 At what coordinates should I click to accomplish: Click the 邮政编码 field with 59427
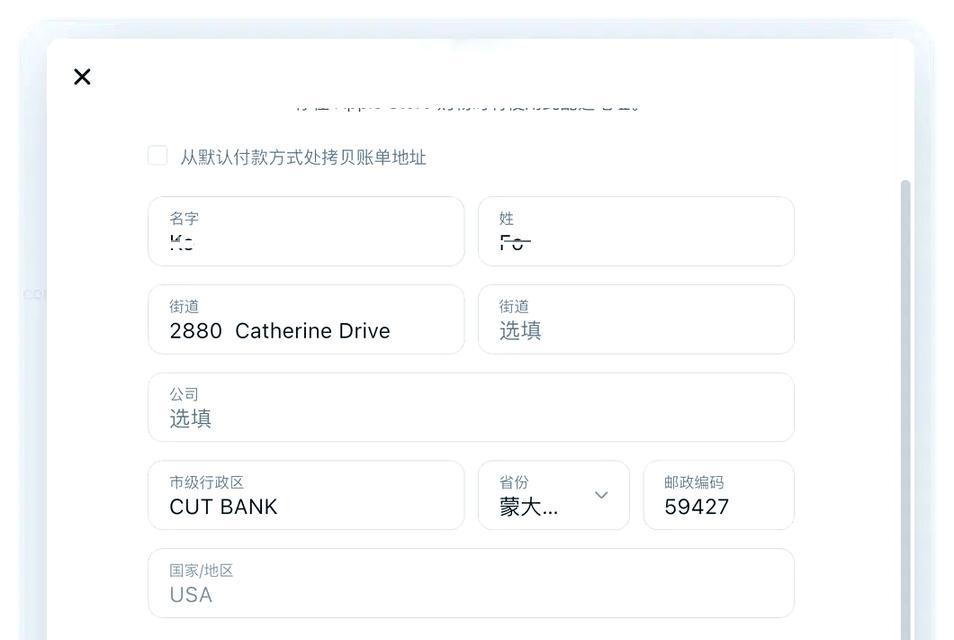(x=719, y=495)
